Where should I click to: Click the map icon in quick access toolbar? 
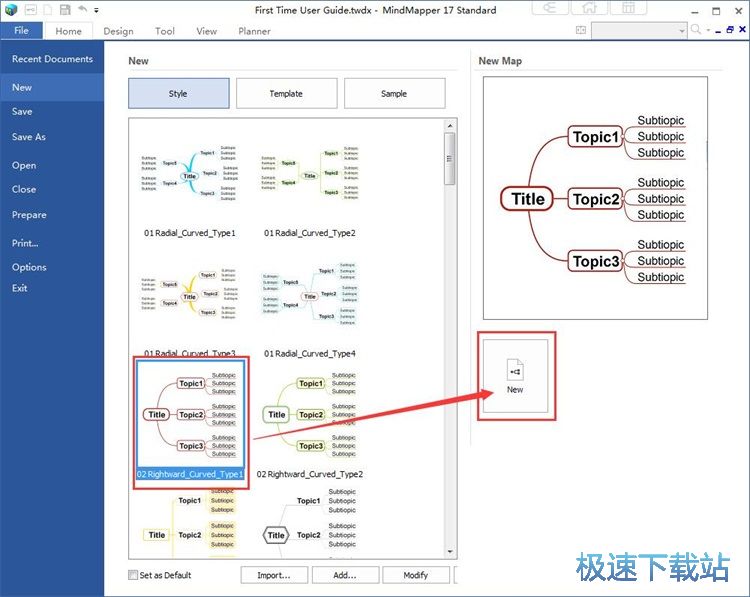(31, 10)
